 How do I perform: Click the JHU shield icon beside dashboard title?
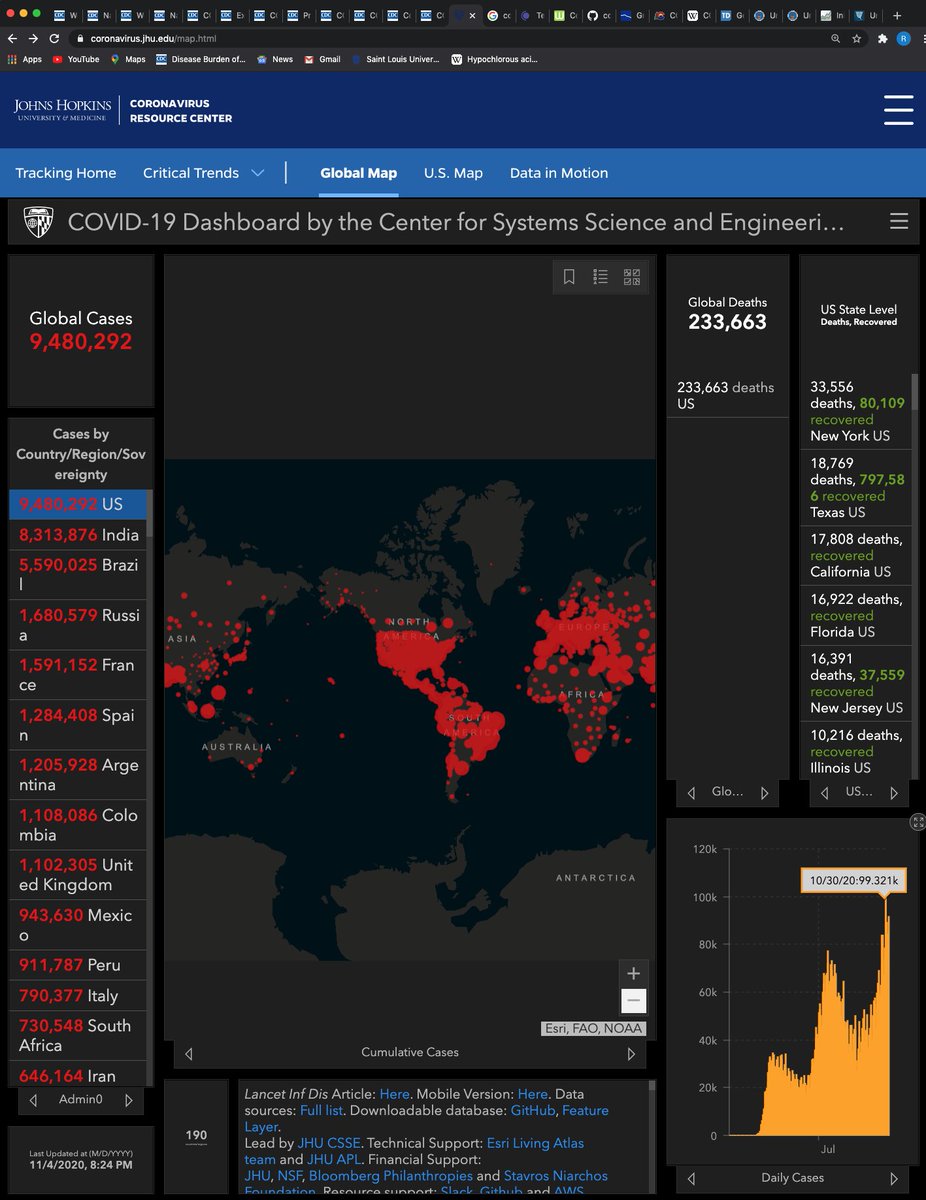click(38, 221)
